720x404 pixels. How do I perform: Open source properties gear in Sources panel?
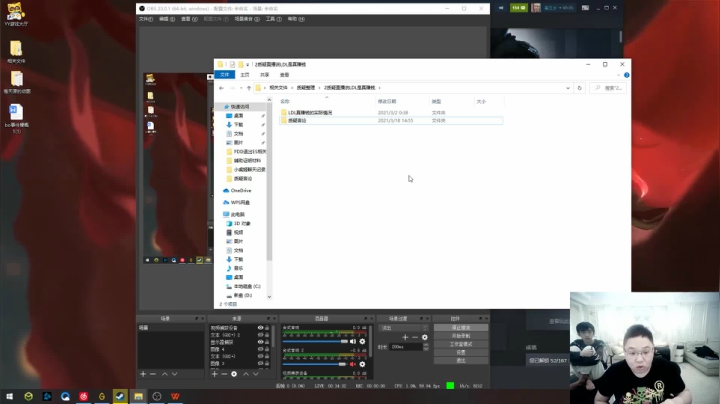pos(234,374)
